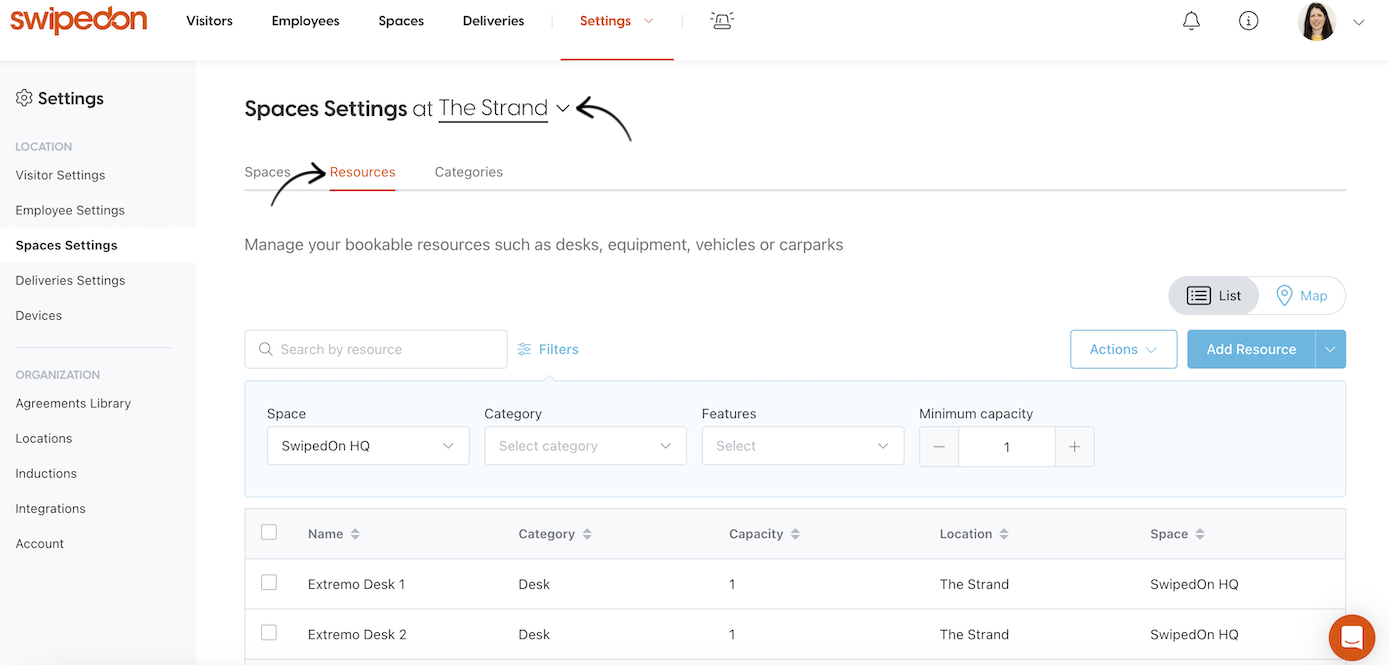Image resolution: width=1390 pixels, height=665 pixels.
Task: Go to Spaces in top navigation
Action: [401, 21]
